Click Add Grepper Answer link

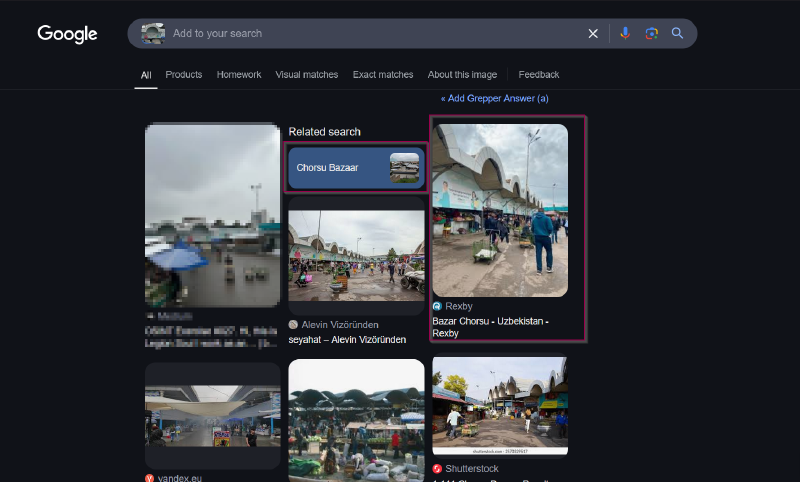click(x=495, y=99)
